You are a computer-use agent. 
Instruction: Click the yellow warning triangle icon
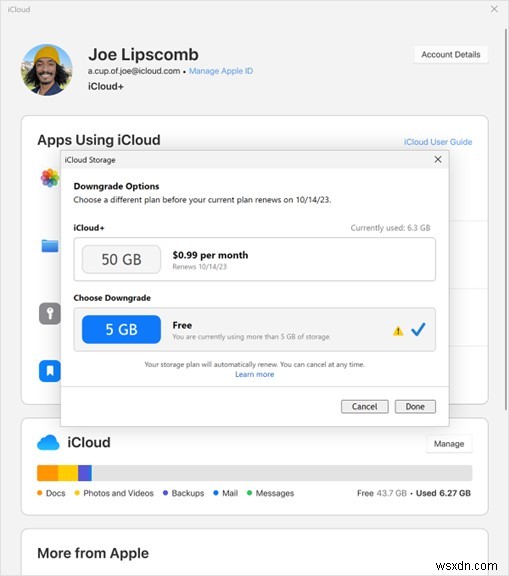click(398, 331)
